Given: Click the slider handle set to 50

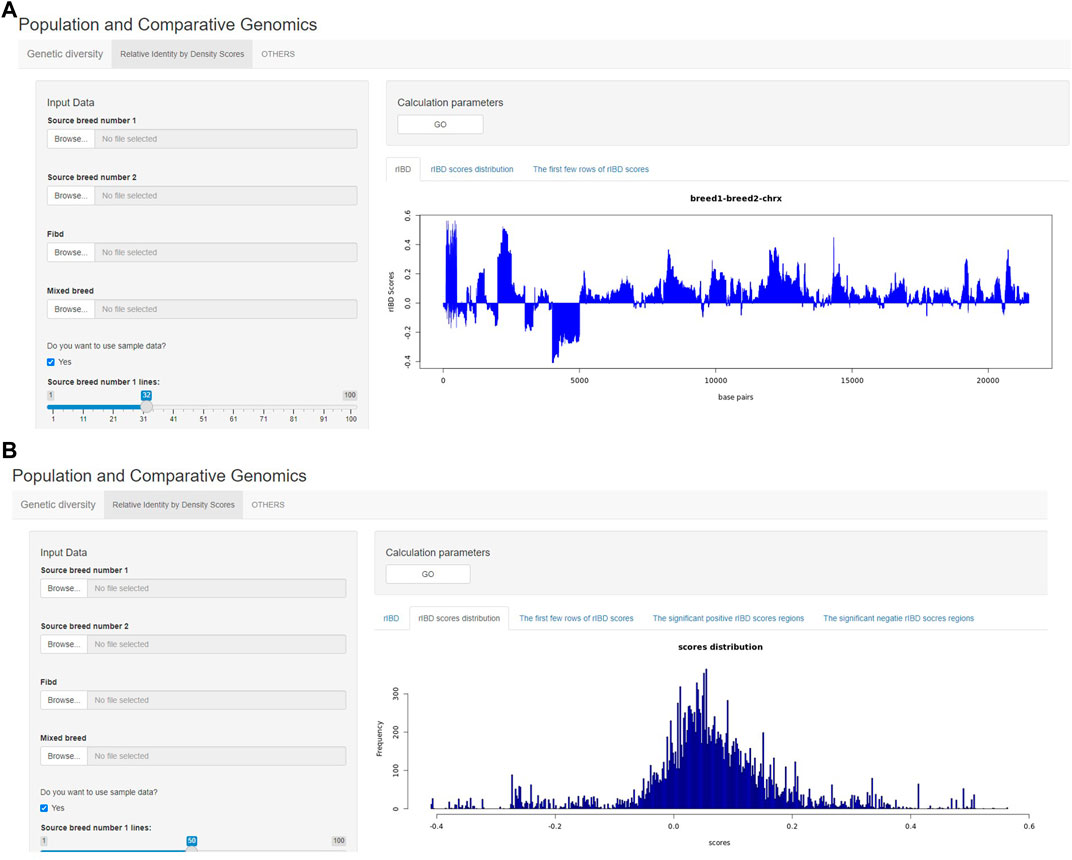Looking at the screenshot, I should 192,851.
